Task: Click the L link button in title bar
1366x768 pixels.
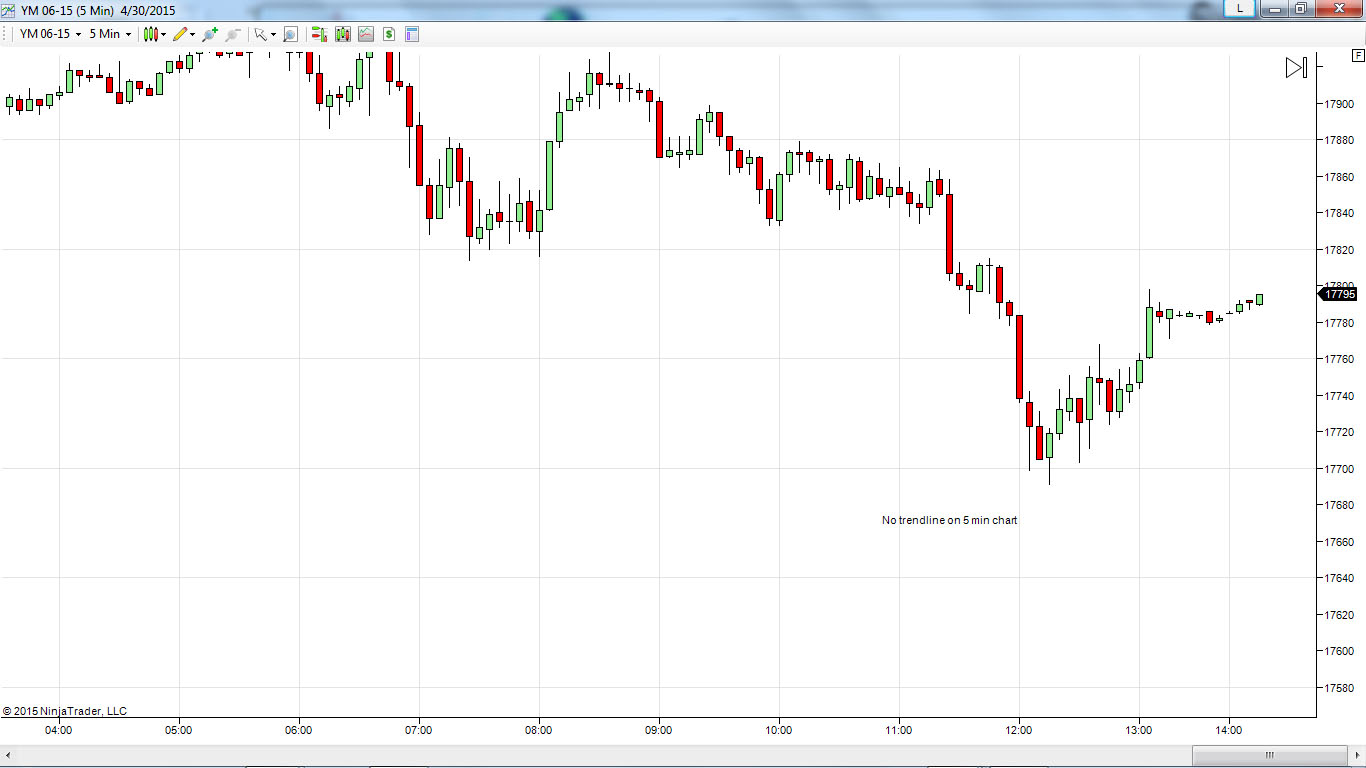Action: click(1240, 8)
